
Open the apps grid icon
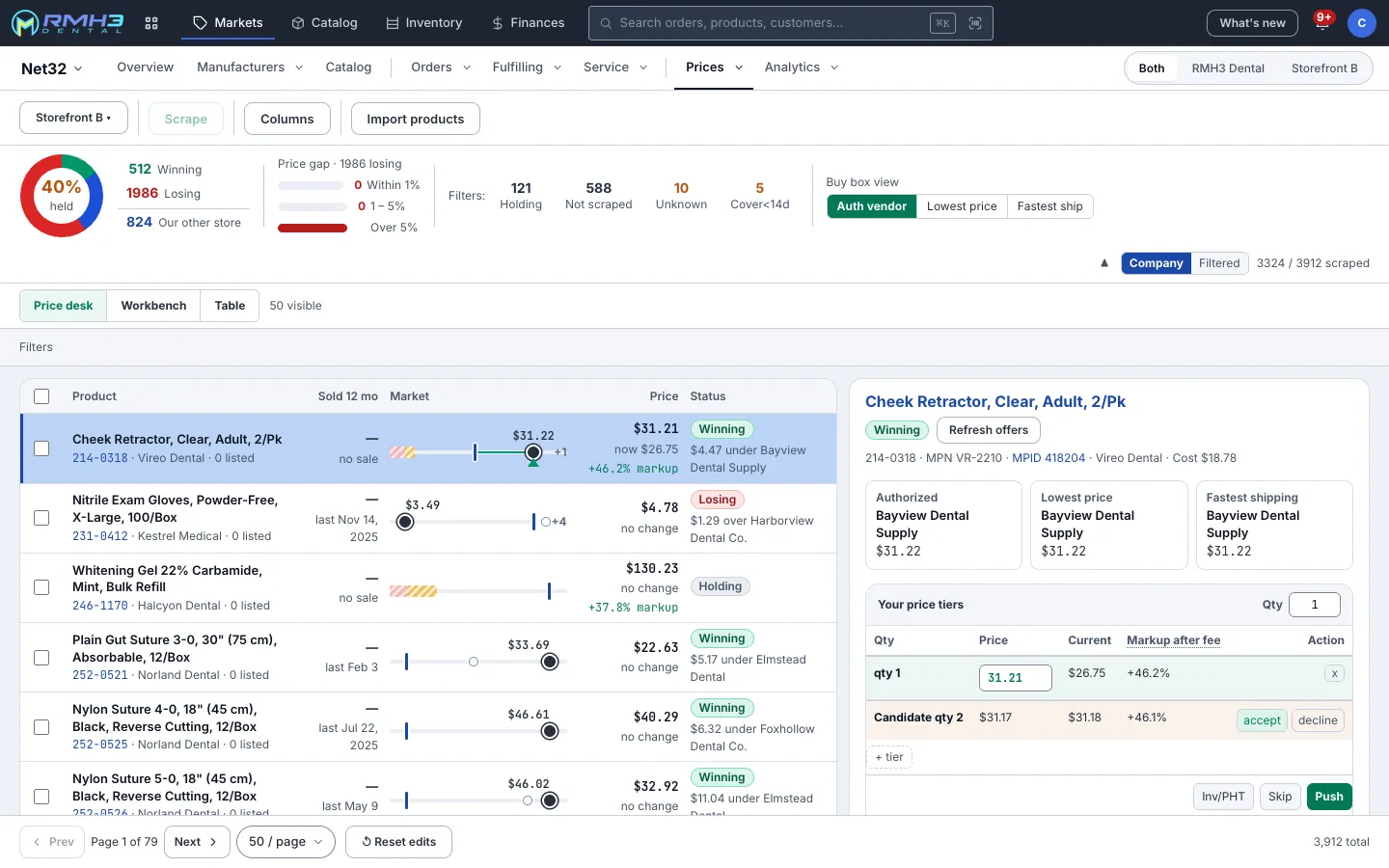click(151, 23)
